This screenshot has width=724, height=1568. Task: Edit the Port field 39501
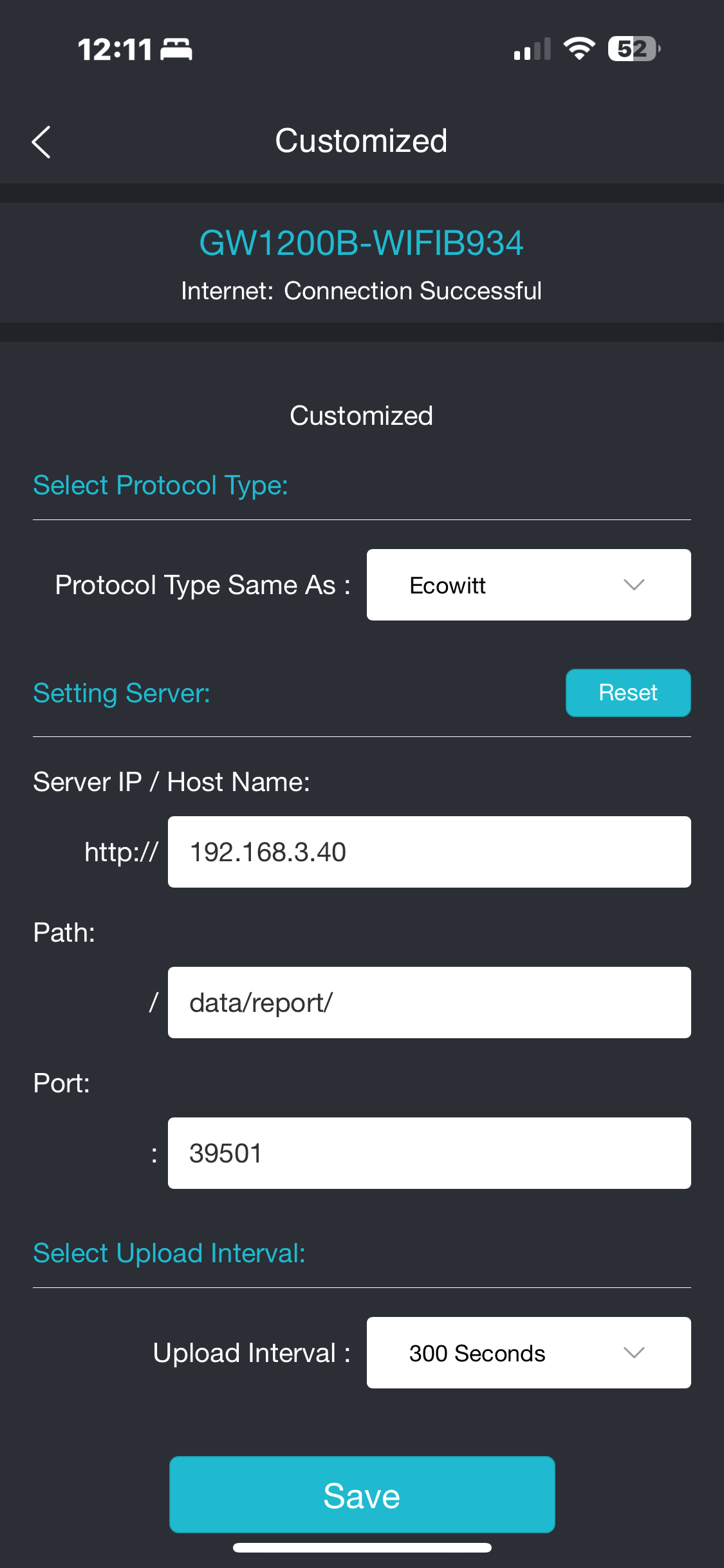pyautogui.click(x=429, y=1153)
